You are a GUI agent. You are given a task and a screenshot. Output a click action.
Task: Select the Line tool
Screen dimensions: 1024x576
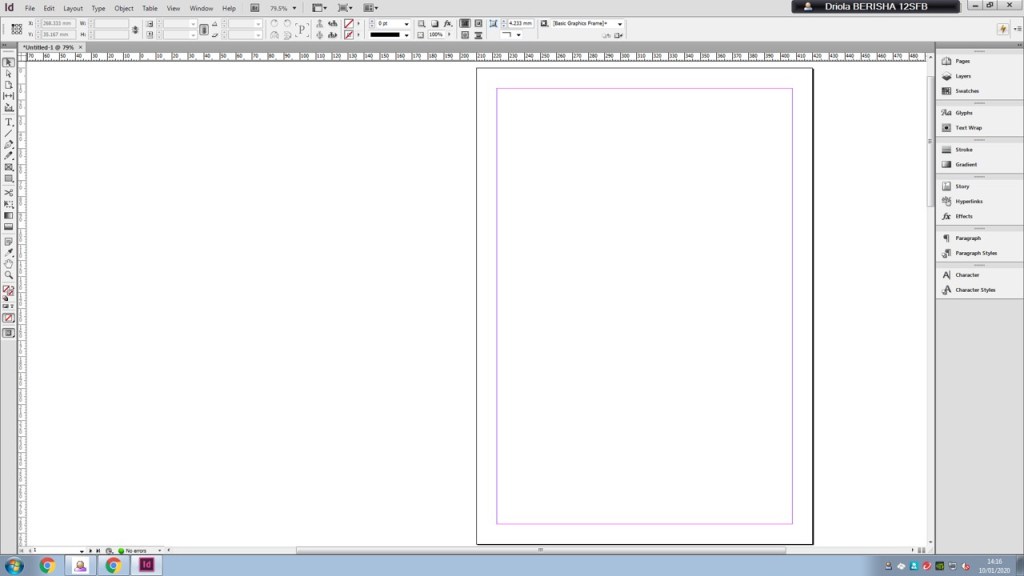9,133
